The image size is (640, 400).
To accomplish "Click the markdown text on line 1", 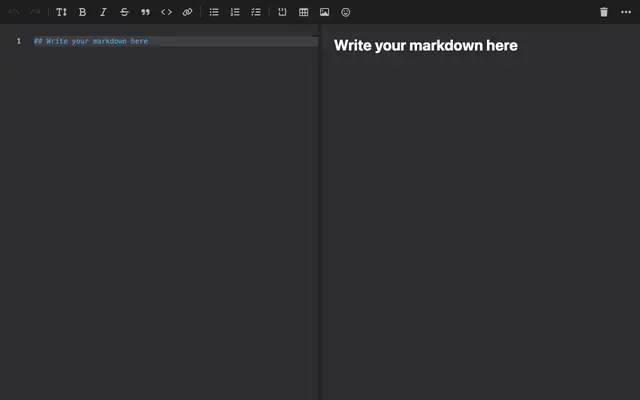I will (91, 41).
